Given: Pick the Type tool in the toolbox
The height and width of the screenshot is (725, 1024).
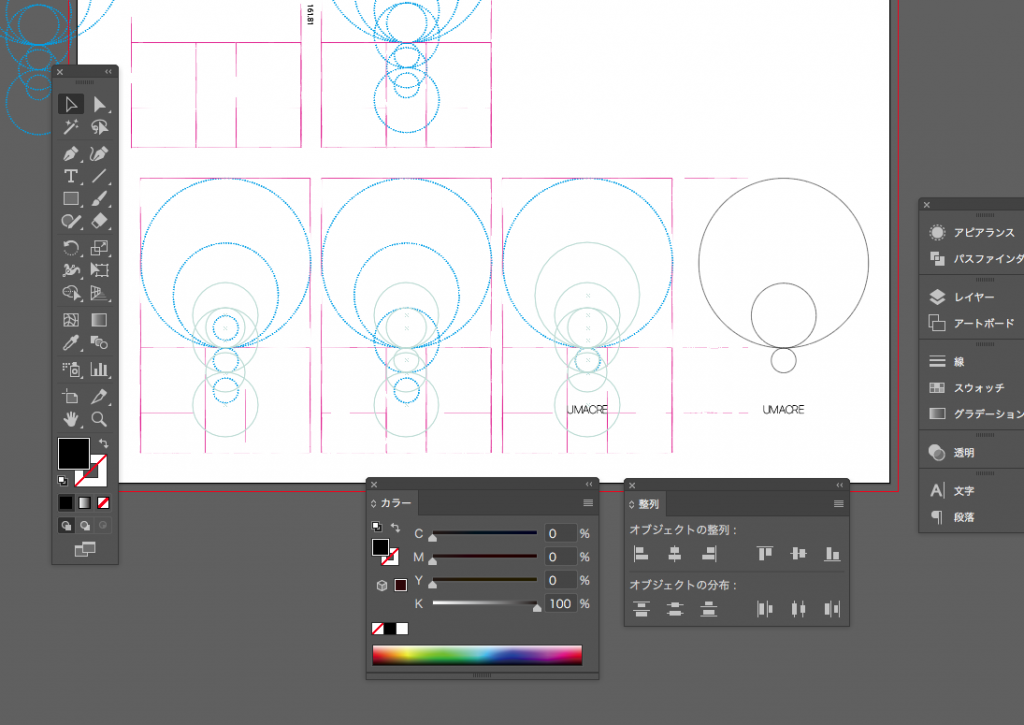Looking at the screenshot, I should 71,176.
